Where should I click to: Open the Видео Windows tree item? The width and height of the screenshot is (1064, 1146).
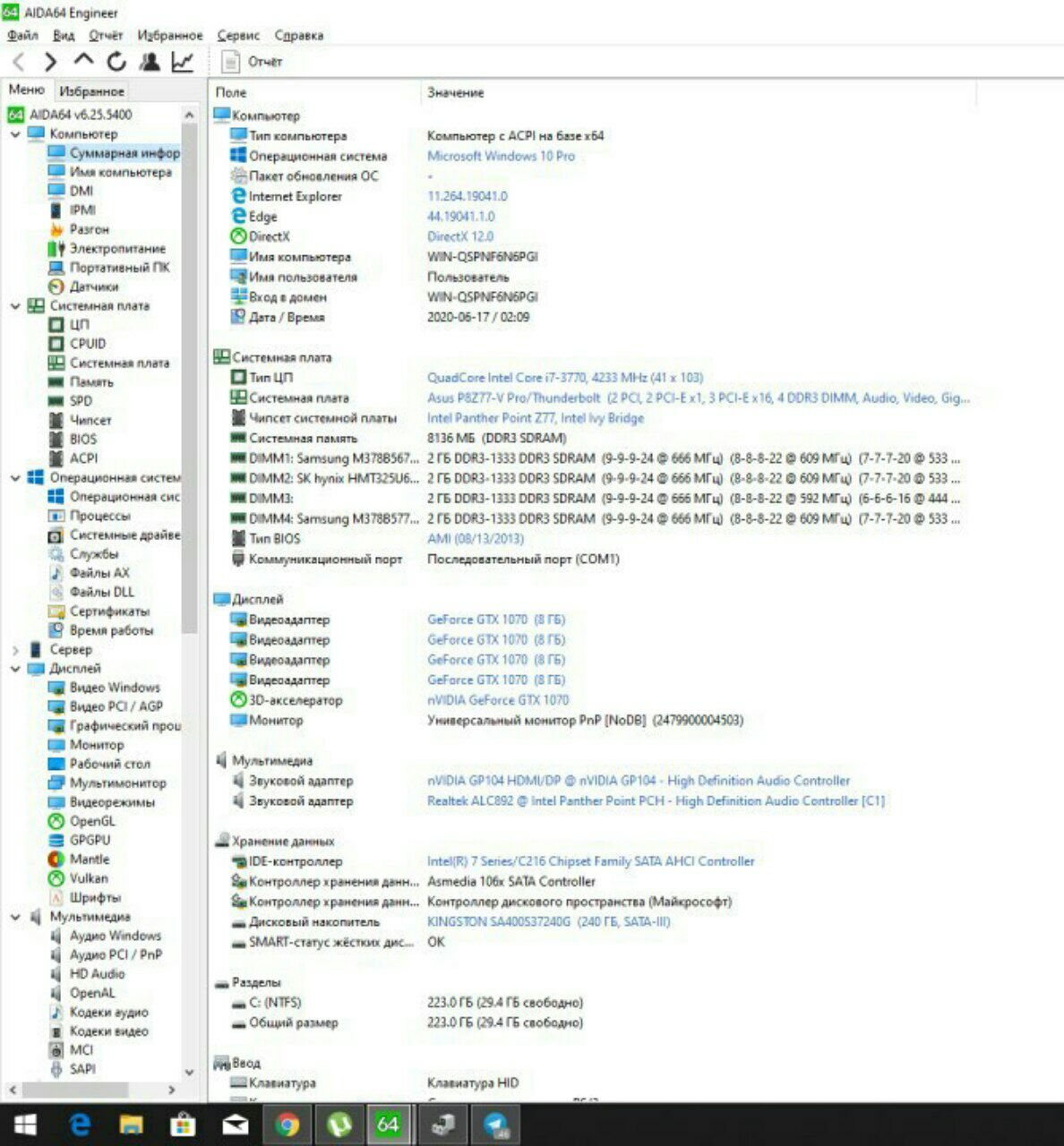point(104,688)
